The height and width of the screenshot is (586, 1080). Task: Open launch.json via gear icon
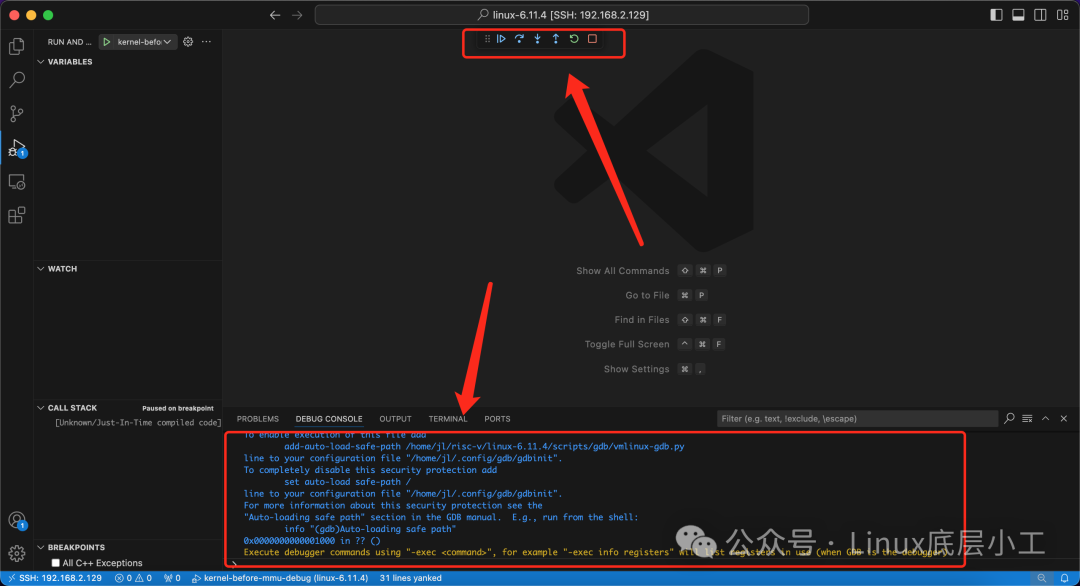[x=188, y=42]
